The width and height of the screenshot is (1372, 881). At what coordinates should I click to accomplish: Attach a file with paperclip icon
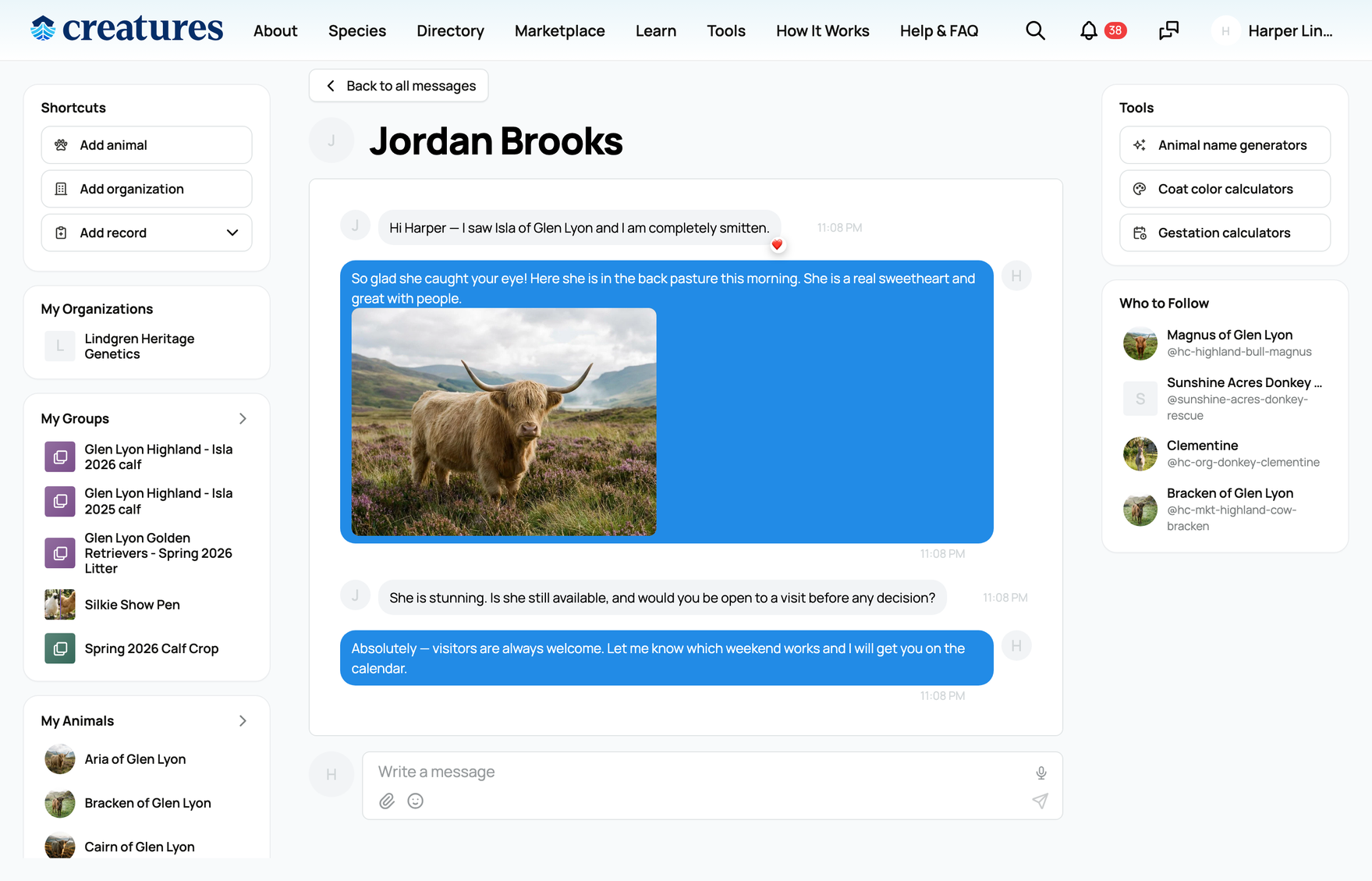point(387,801)
